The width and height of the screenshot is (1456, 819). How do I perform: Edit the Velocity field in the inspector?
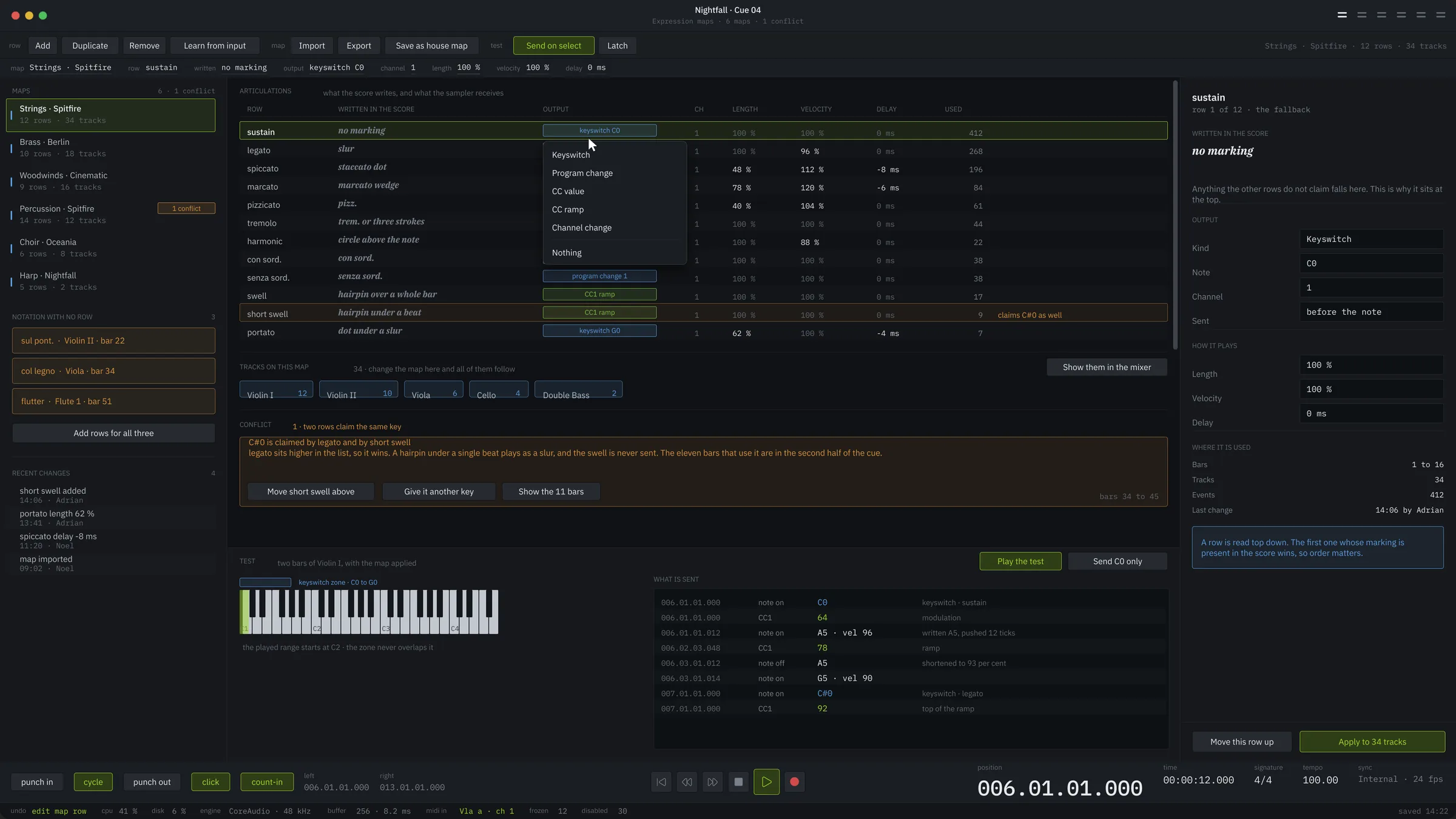(1371, 389)
